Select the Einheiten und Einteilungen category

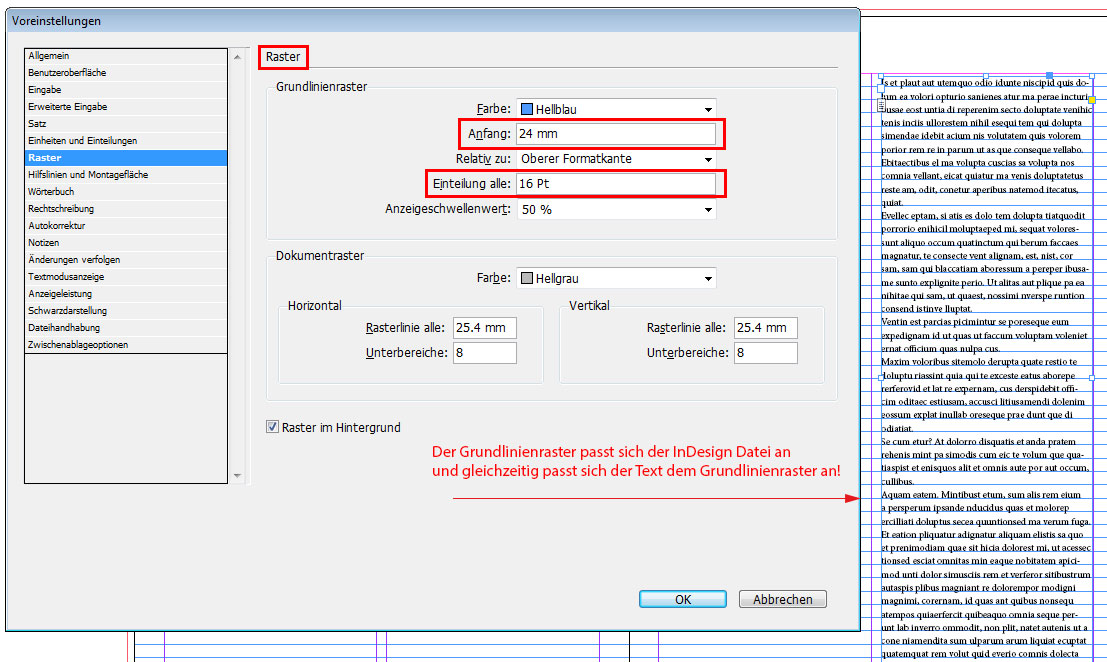[x=82, y=141]
